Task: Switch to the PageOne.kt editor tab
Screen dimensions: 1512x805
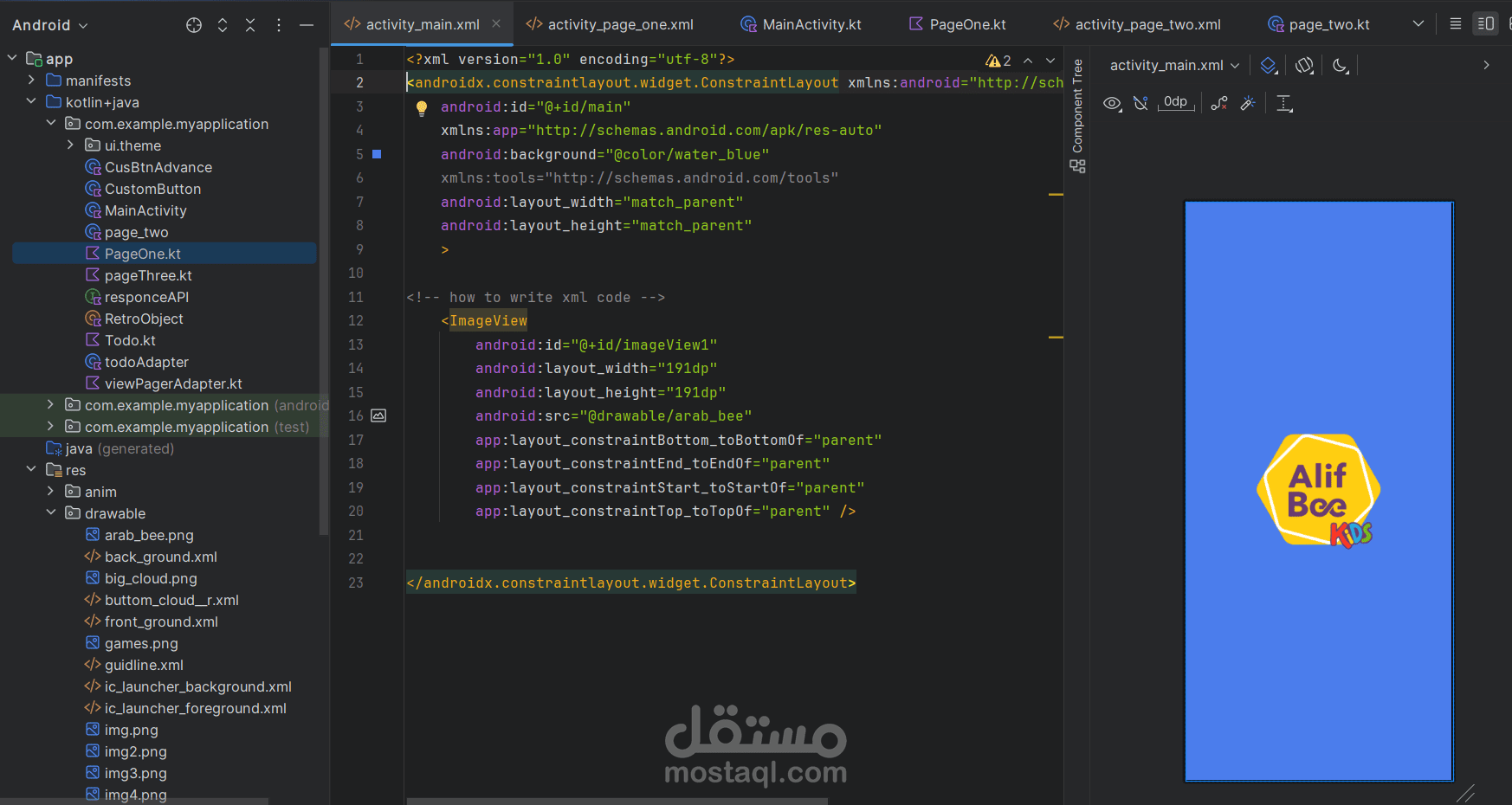Action: (957, 24)
